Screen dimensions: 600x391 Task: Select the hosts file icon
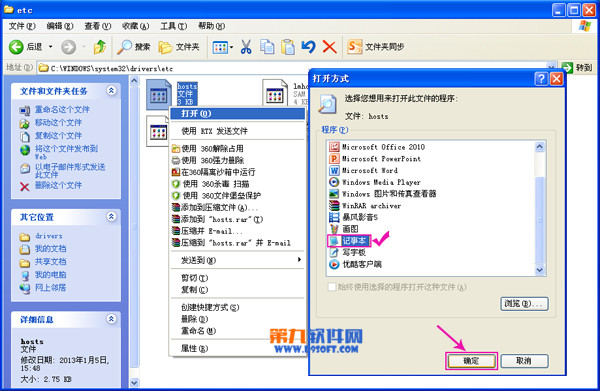pyautogui.click(x=159, y=94)
